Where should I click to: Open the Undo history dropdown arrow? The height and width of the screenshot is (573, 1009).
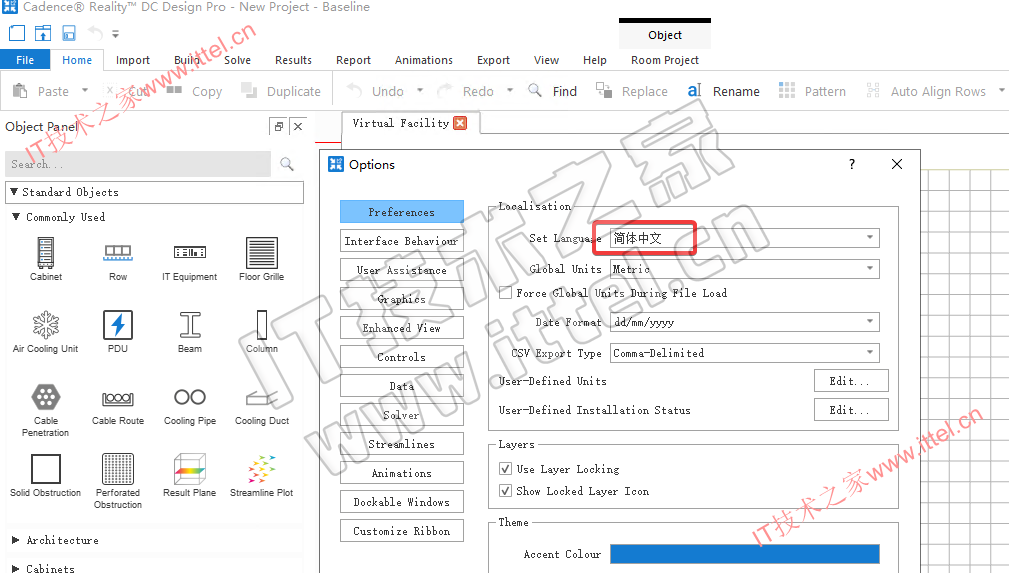point(420,91)
